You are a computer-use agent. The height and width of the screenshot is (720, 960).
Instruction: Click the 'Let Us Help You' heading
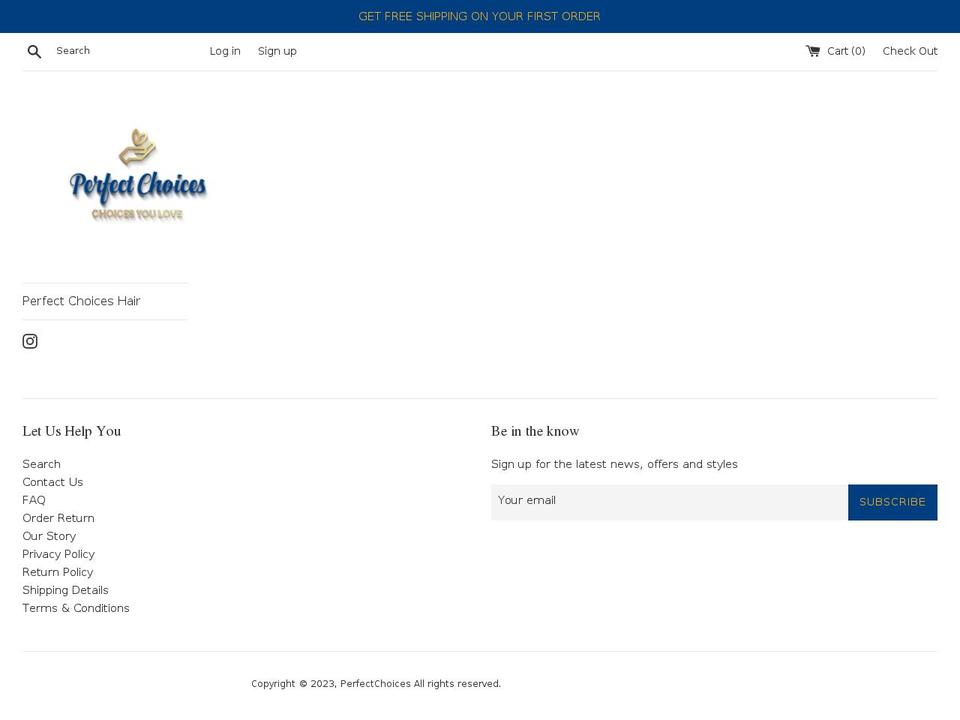click(x=72, y=431)
